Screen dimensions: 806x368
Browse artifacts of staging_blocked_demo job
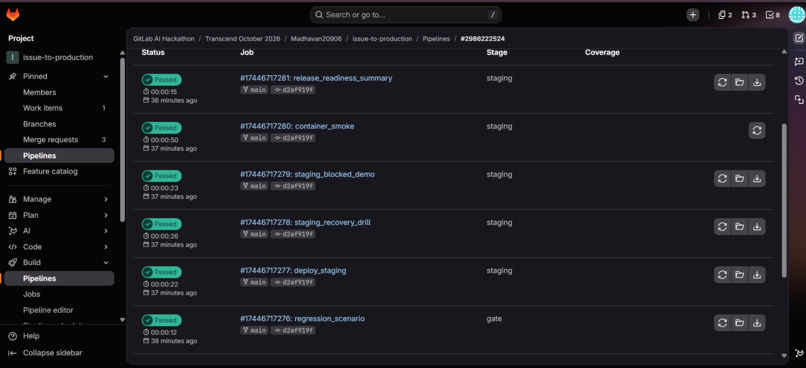click(x=739, y=178)
